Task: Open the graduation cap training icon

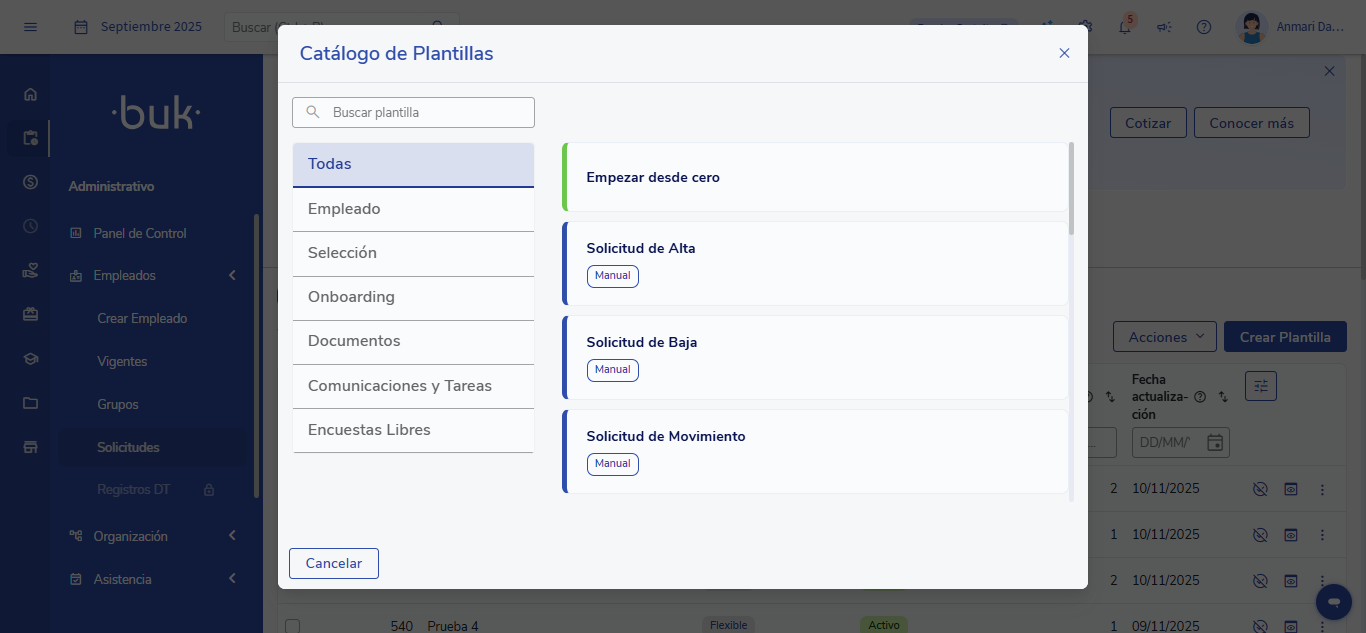Action: pos(30,359)
